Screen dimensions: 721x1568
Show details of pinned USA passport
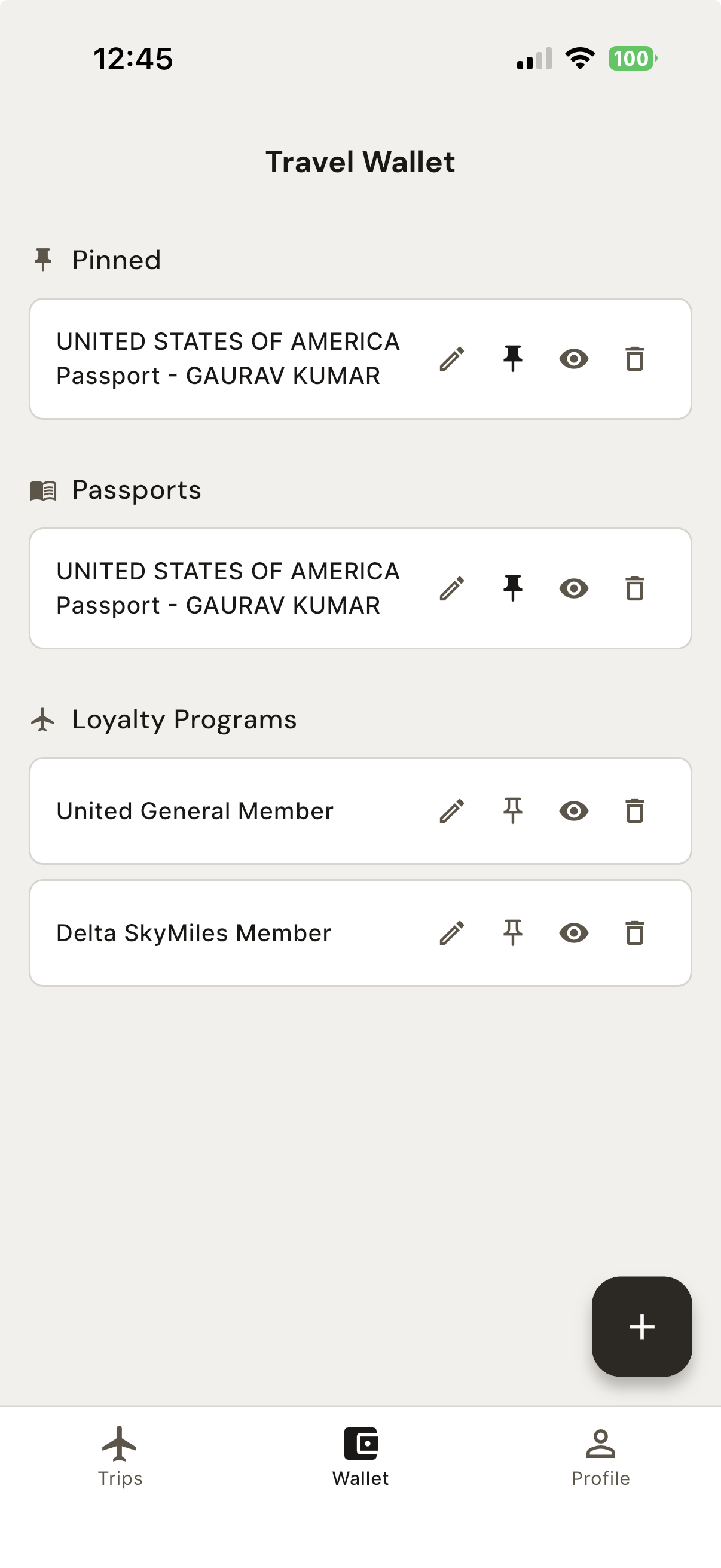573,359
